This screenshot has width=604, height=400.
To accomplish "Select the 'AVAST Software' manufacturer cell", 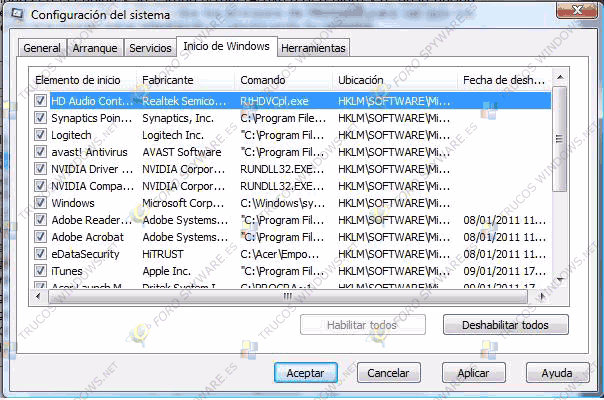I will [x=182, y=152].
